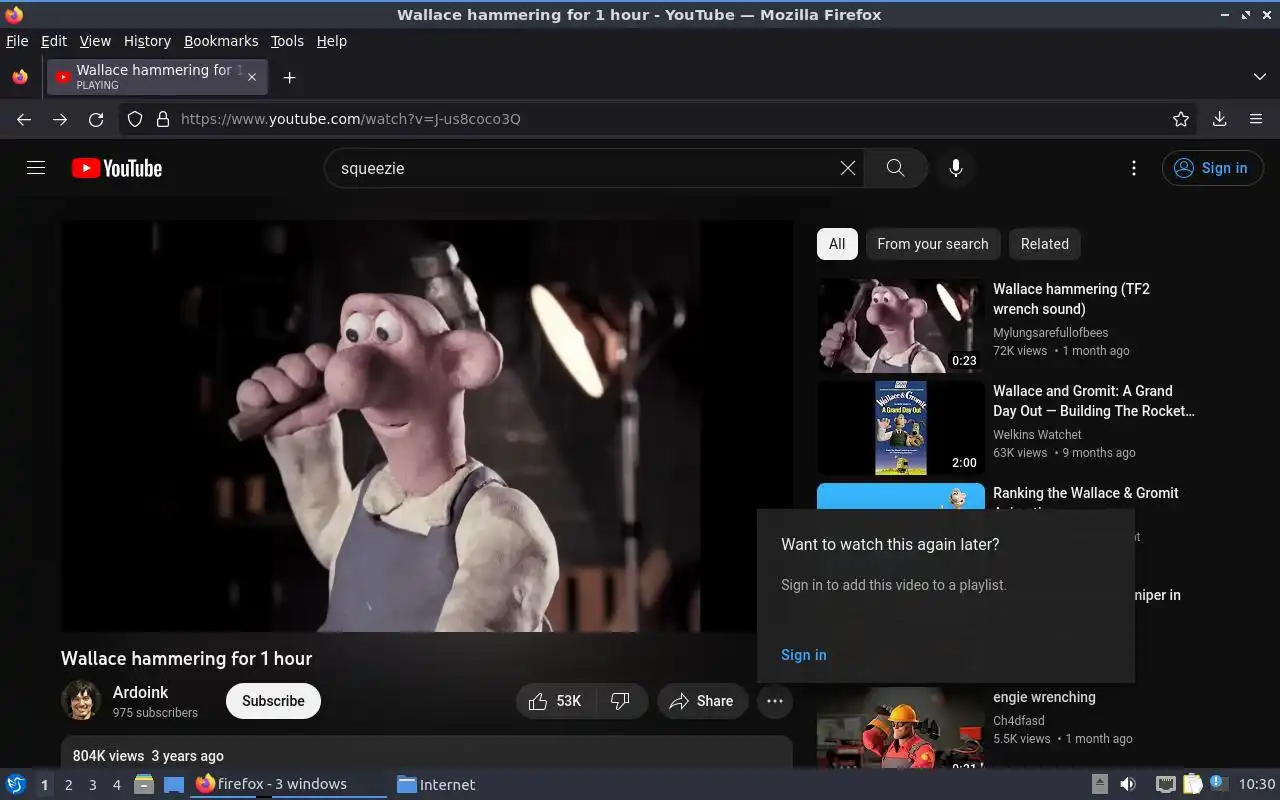Open the clipboard tray icon

tap(1192, 784)
